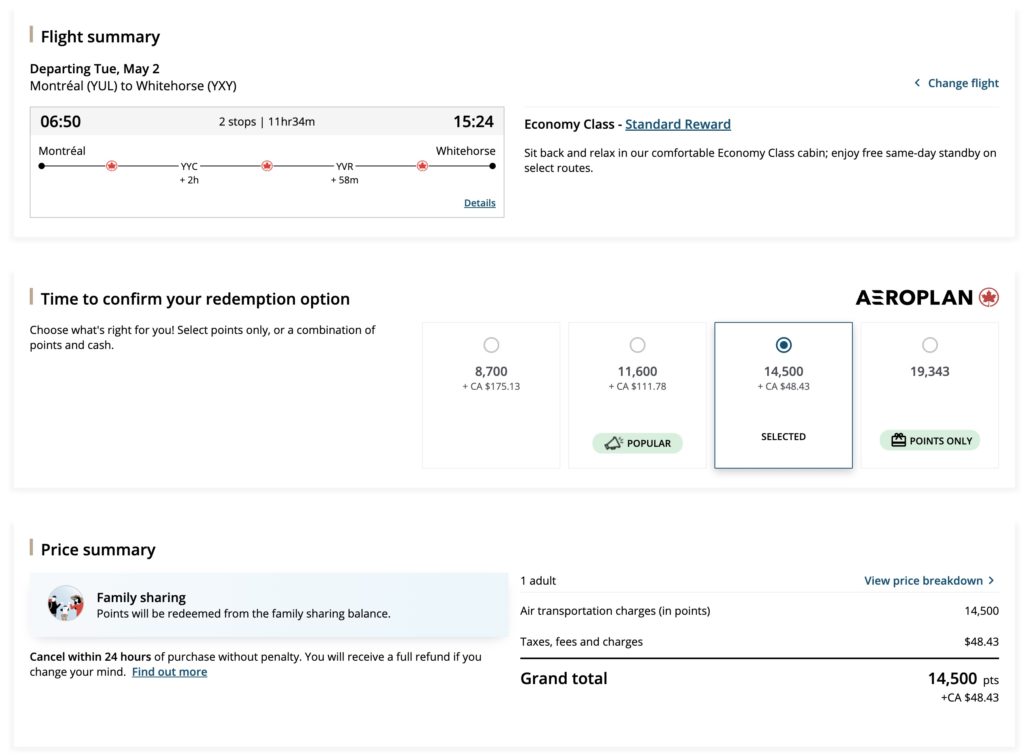Click the Change flight link
1024x755 pixels.
961,83
